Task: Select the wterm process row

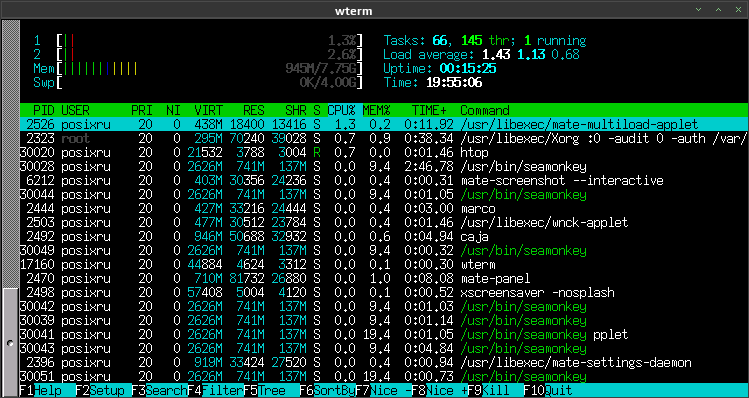Action: pyautogui.click(x=384, y=264)
